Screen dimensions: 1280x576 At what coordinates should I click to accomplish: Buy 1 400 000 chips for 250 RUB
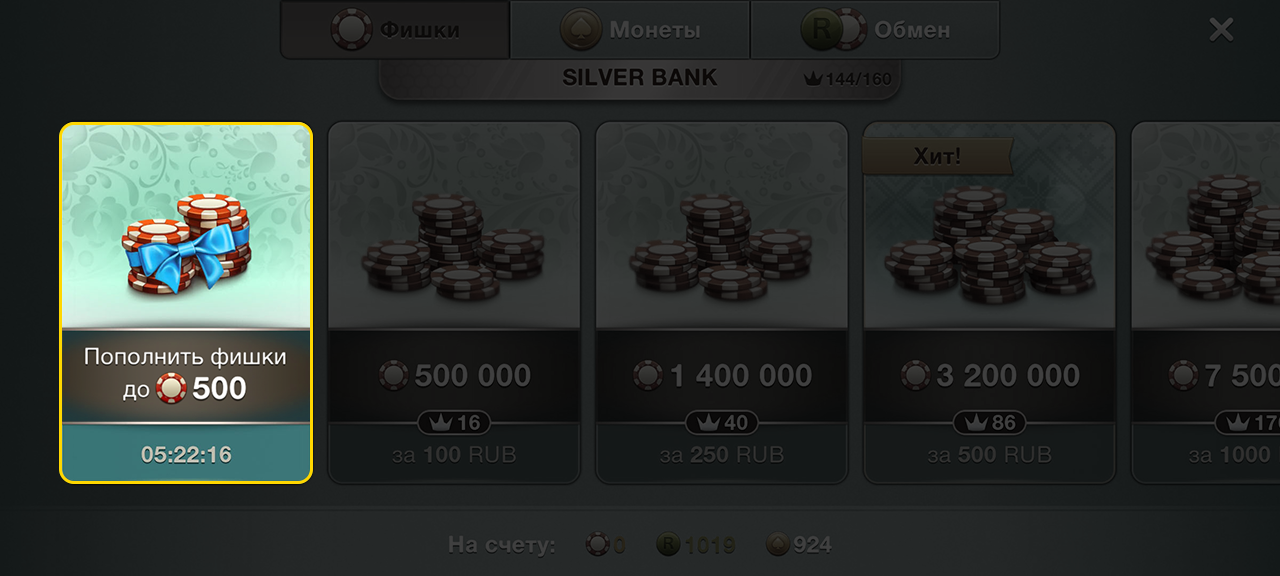tap(722, 303)
